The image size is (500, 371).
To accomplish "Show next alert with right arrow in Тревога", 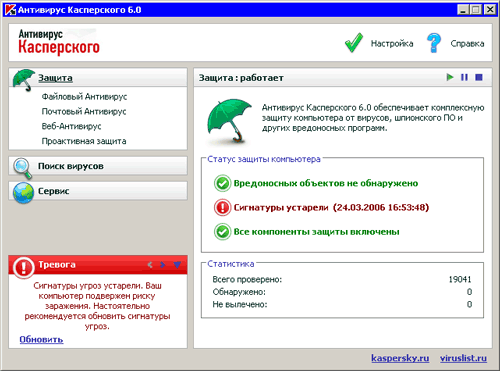I will pos(162,265).
